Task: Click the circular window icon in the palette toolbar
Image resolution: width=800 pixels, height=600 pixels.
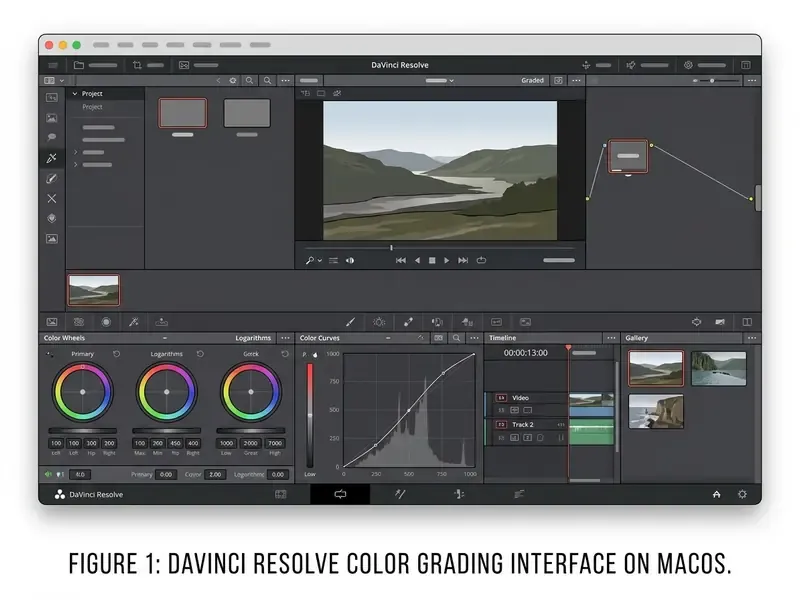Action: pyautogui.click(x=106, y=322)
